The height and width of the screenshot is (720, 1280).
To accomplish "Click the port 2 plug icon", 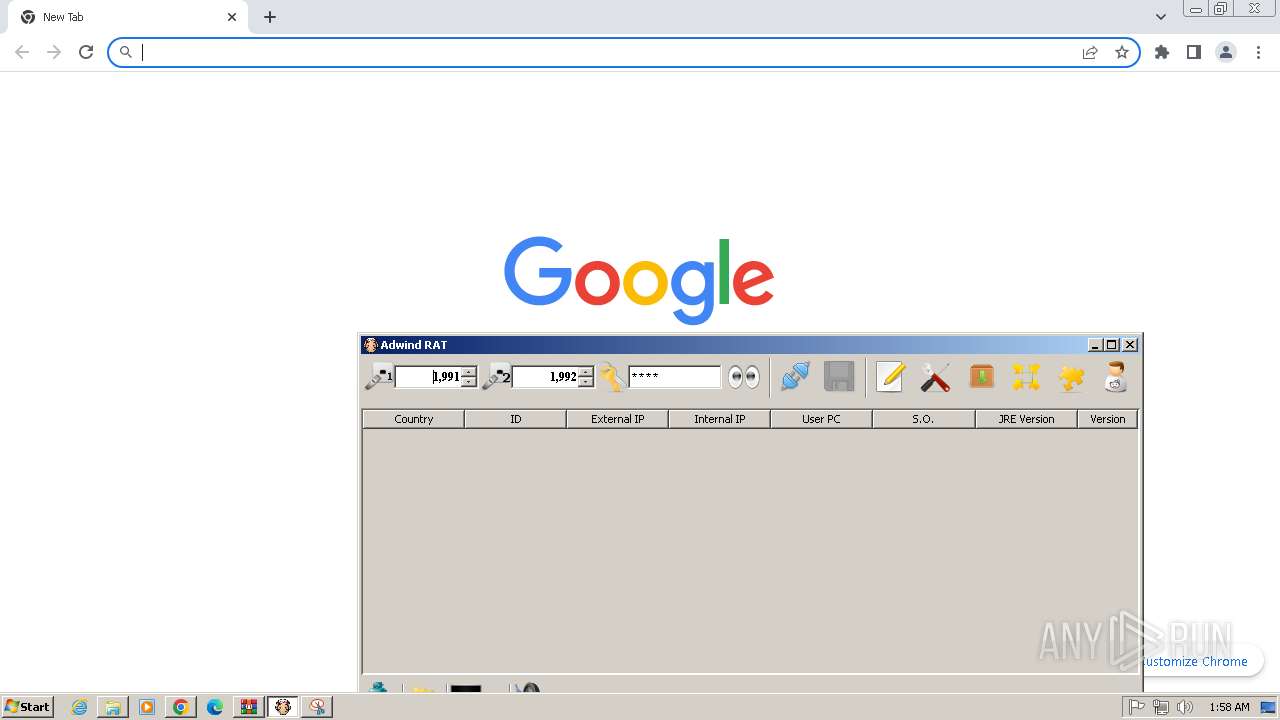I will pos(496,377).
